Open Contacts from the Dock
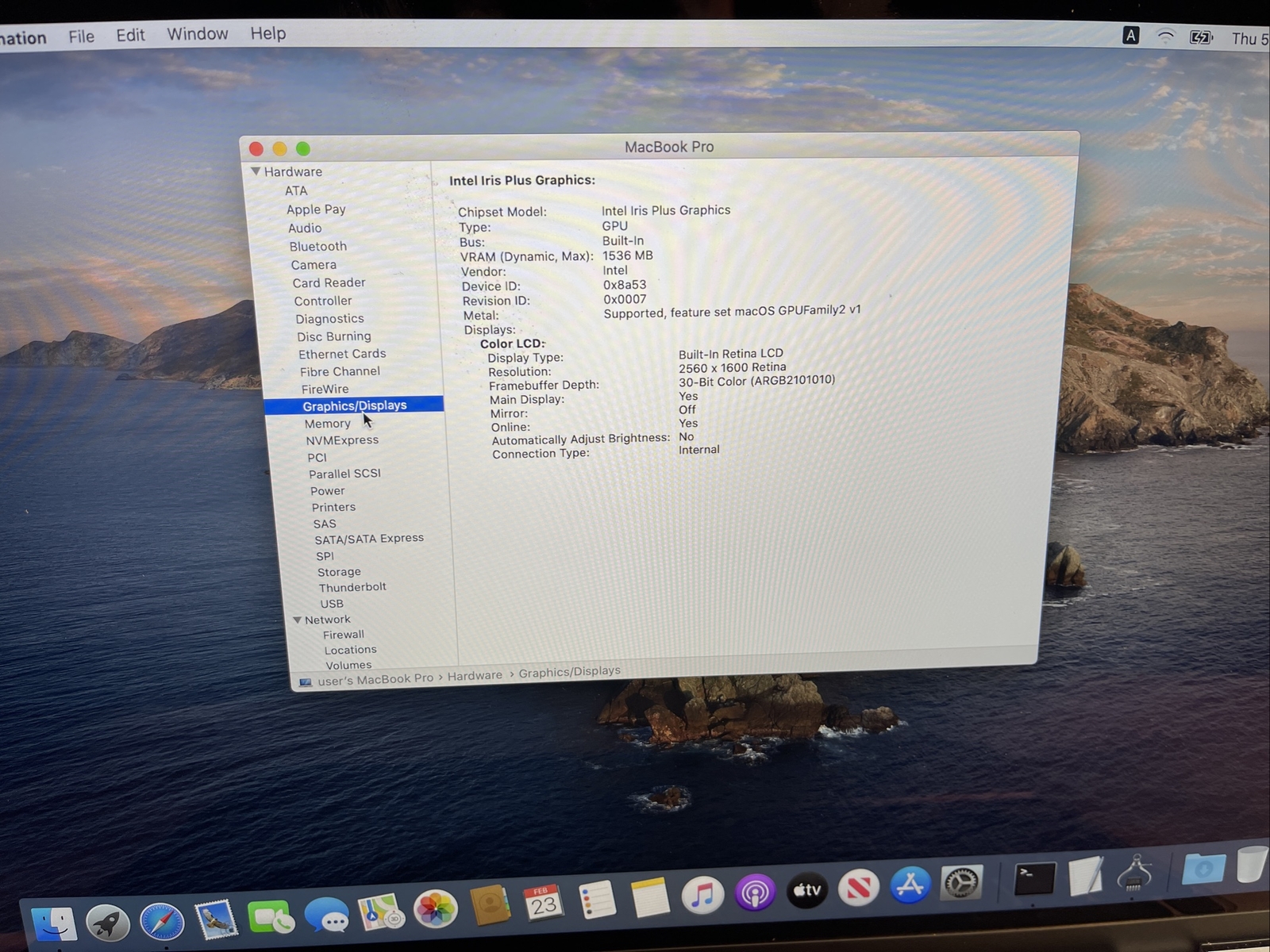 [x=490, y=906]
